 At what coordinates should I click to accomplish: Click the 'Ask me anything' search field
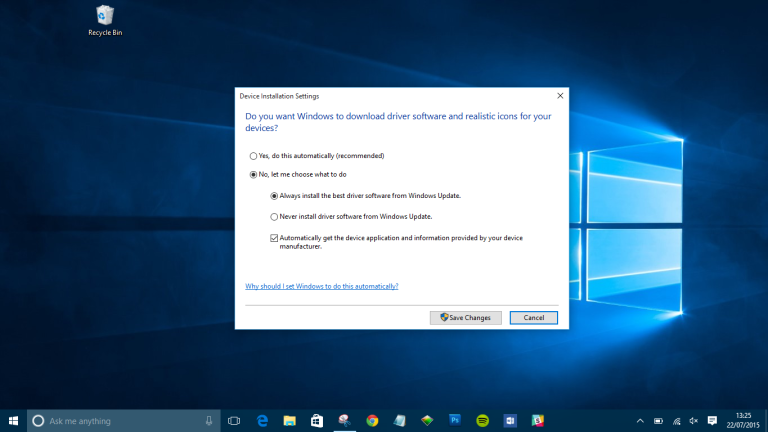click(x=123, y=421)
